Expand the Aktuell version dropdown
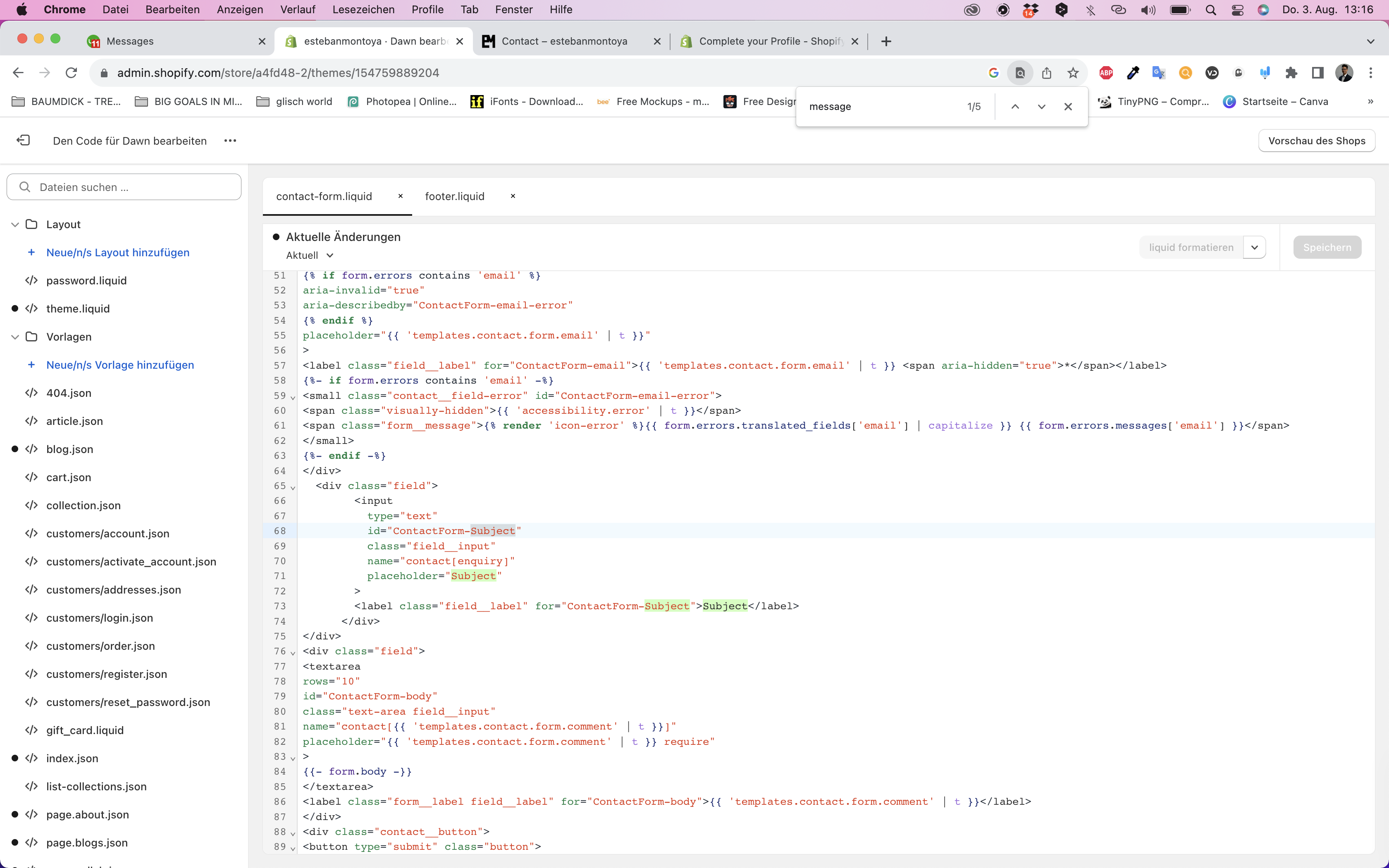 (x=330, y=255)
